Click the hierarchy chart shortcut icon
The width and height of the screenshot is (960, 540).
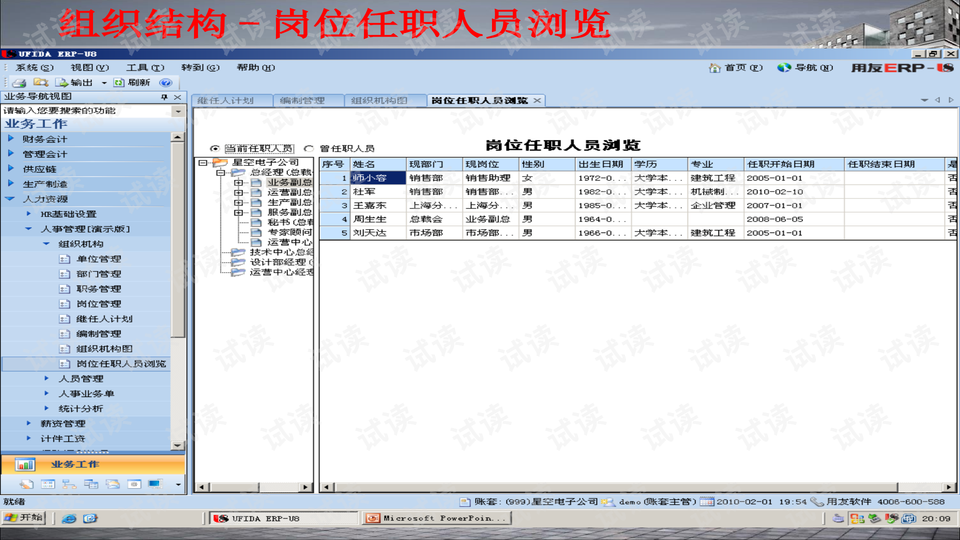click(69, 484)
